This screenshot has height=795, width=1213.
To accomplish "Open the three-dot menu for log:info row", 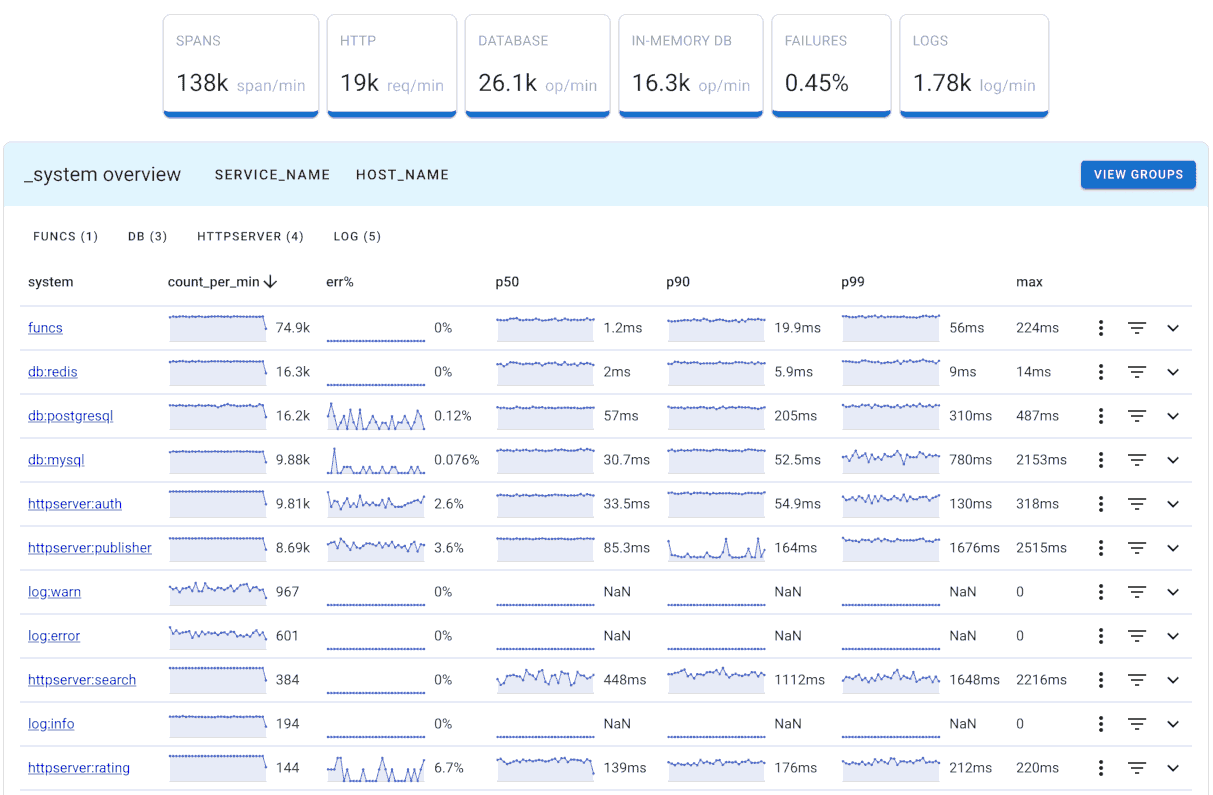I will tap(1100, 724).
